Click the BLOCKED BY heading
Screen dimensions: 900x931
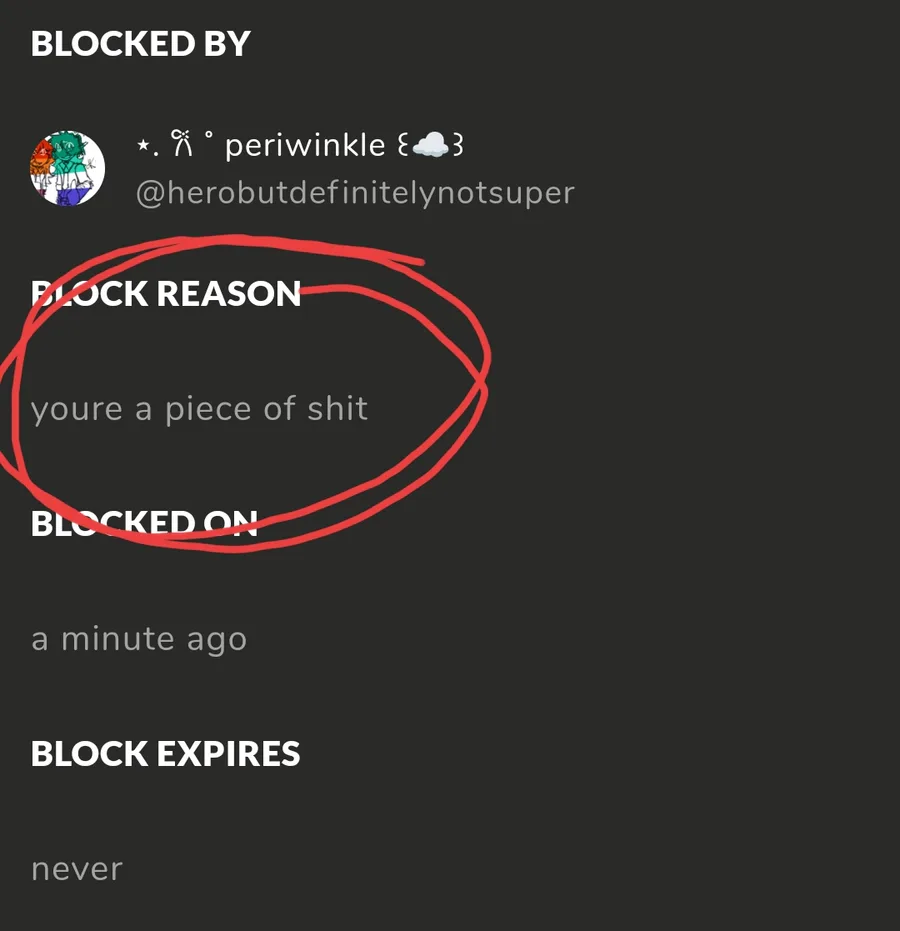coord(141,44)
